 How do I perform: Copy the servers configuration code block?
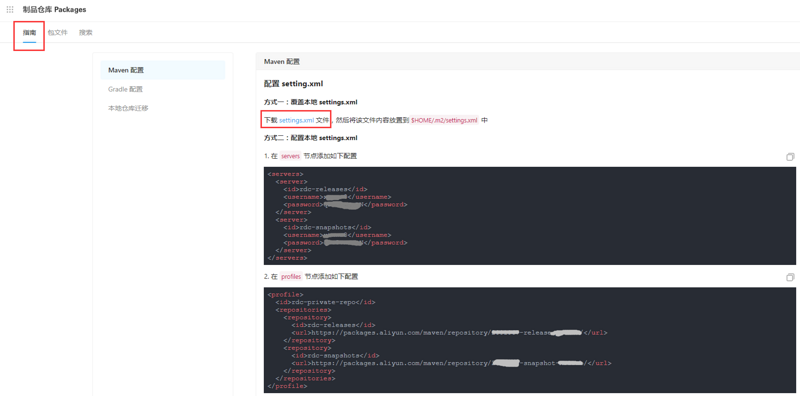click(x=790, y=157)
